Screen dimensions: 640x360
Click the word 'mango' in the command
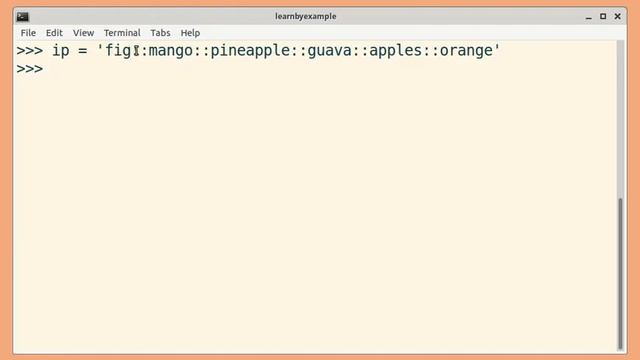pyautogui.click(x=170, y=51)
